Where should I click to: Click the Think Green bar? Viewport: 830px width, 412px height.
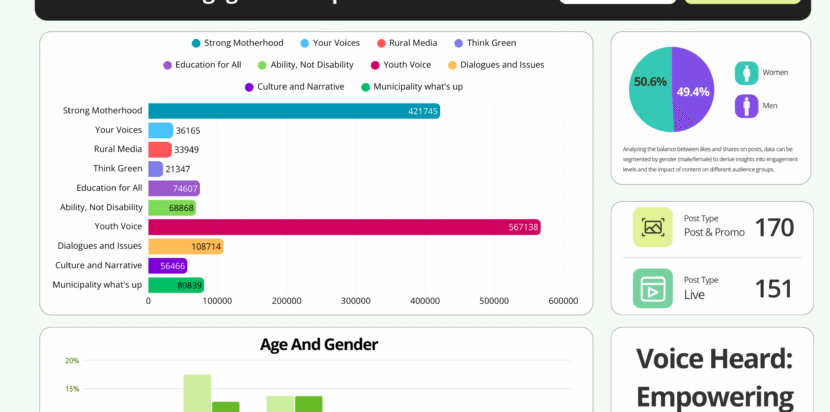[x=156, y=169]
